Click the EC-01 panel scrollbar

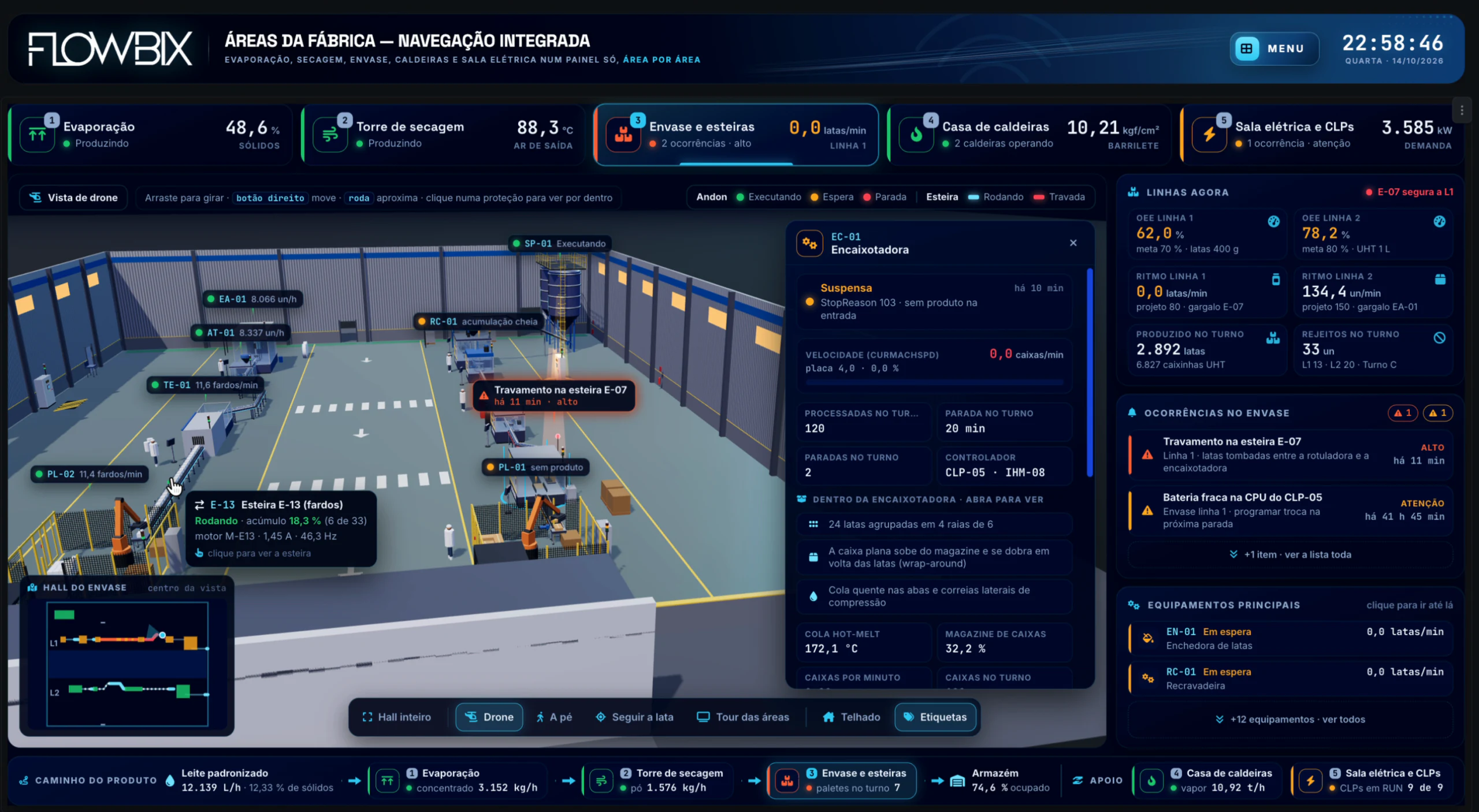click(1090, 373)
